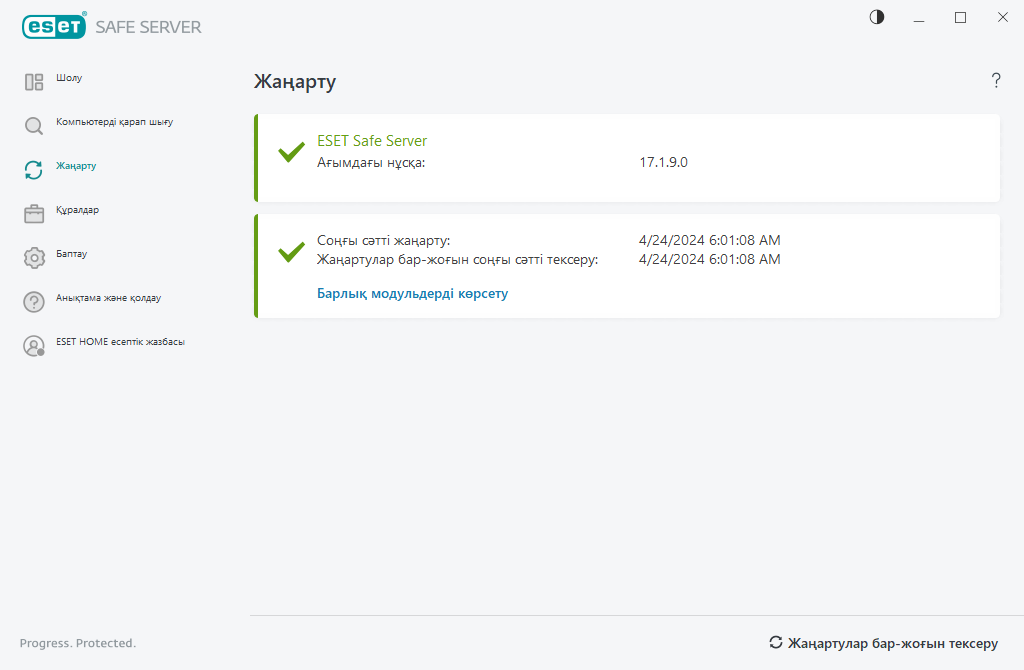The width and height of the screenshot is (1024, 670).
Task: Click the ESET Safe Server product title
Action: tap(372, 141)
